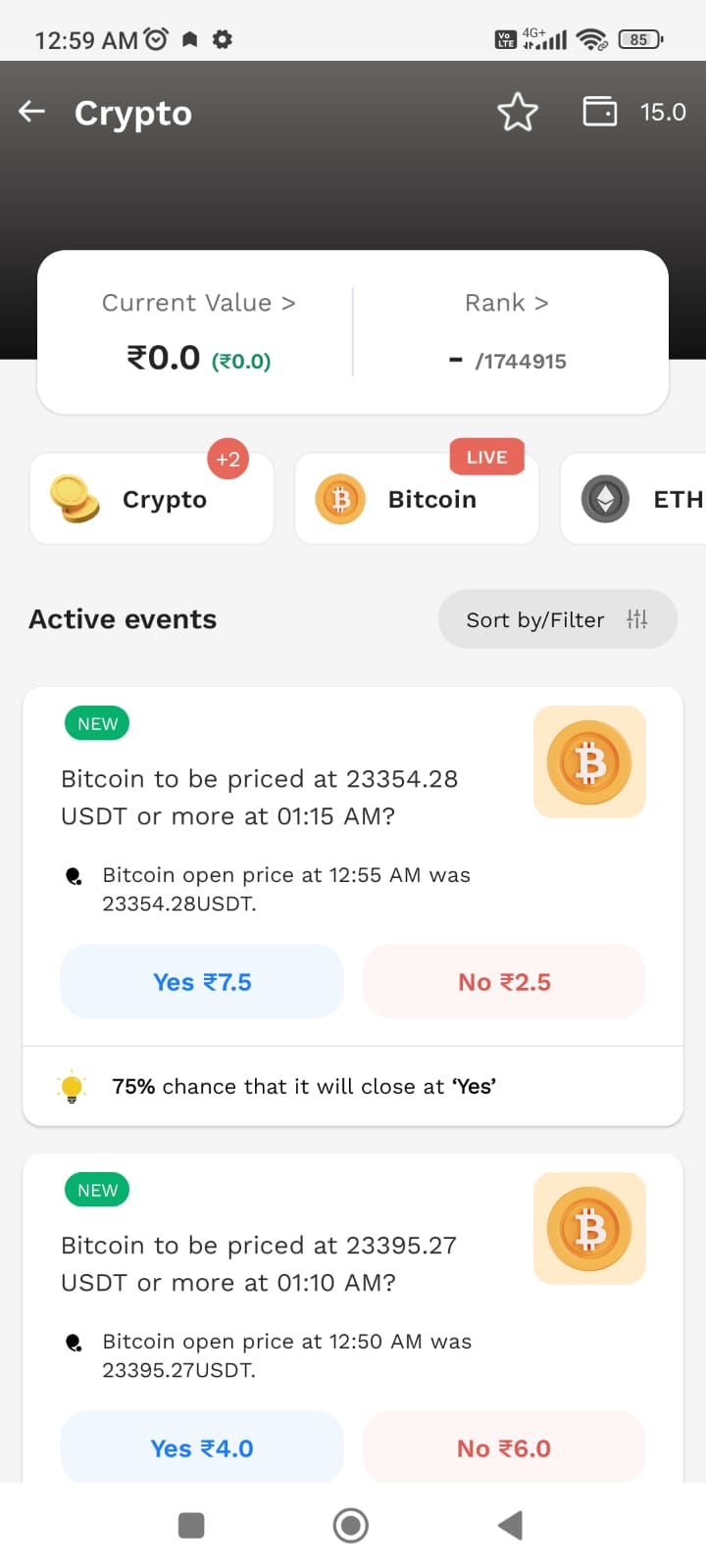Toggle the favorite star icon
The height and width of the screenshot is (1568, 706).
[x=518, y=112]
